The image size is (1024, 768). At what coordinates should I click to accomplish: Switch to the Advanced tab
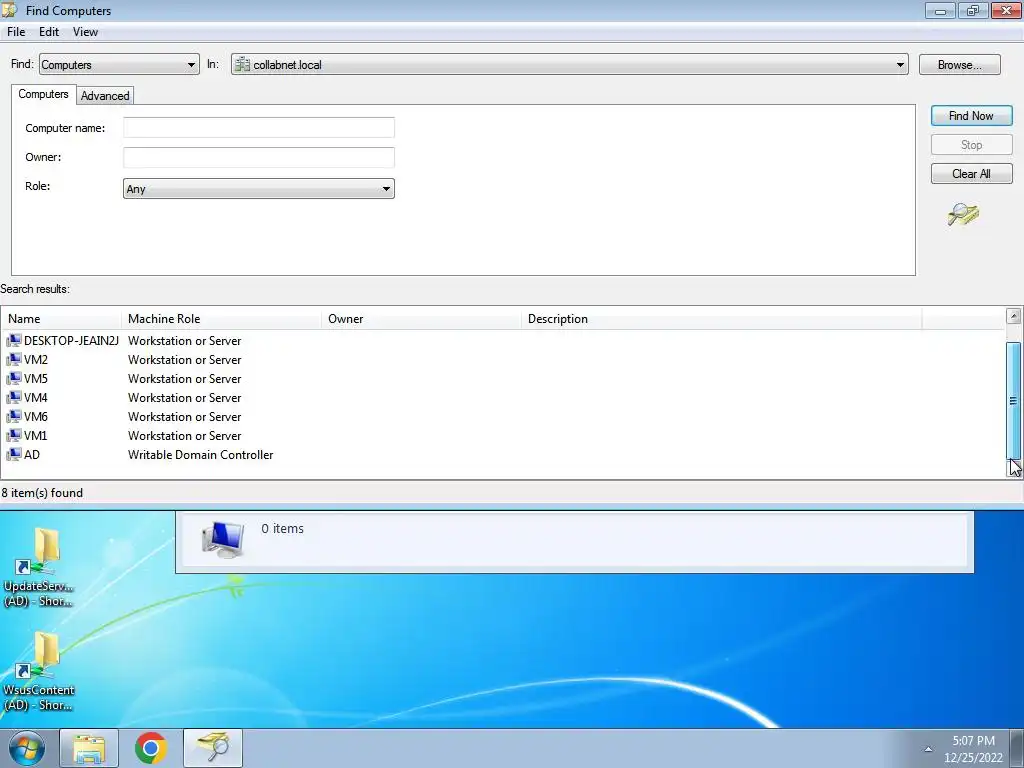click(x=105, y=96)
